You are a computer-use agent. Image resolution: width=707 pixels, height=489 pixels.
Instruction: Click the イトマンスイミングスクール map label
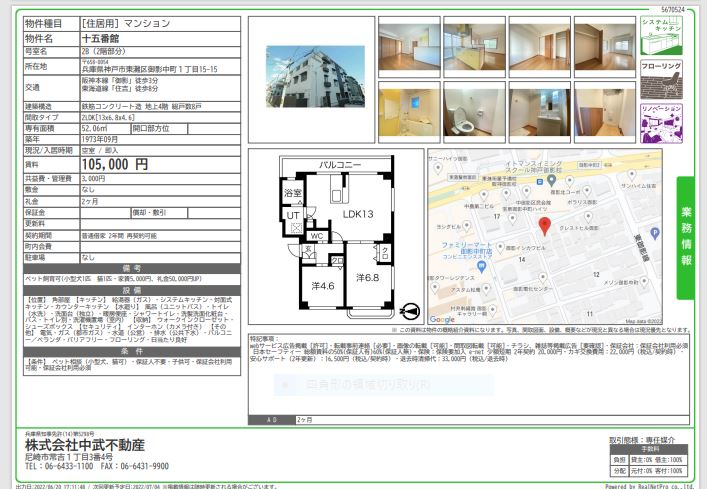click(533, 167)
